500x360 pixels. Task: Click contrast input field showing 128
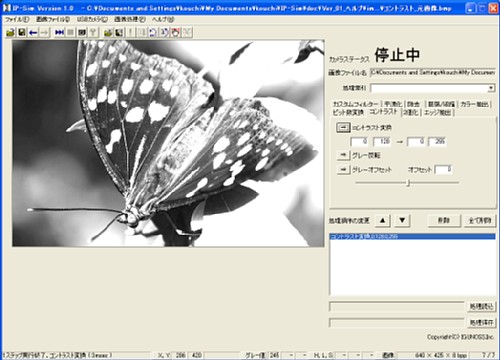382,141
